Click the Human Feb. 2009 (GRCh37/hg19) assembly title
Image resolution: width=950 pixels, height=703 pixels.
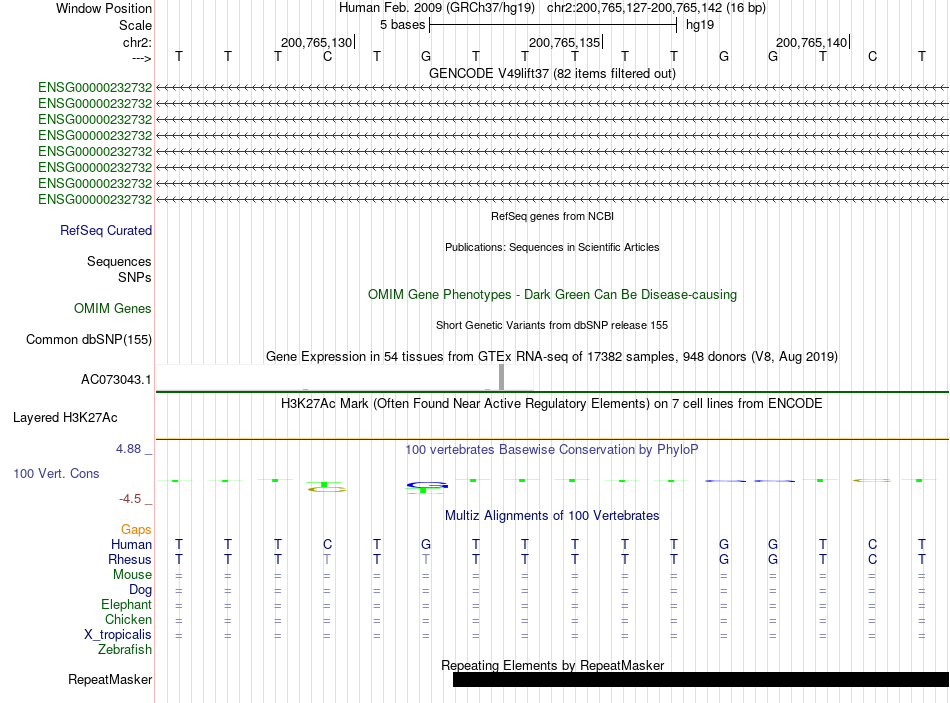coord(436,8)
